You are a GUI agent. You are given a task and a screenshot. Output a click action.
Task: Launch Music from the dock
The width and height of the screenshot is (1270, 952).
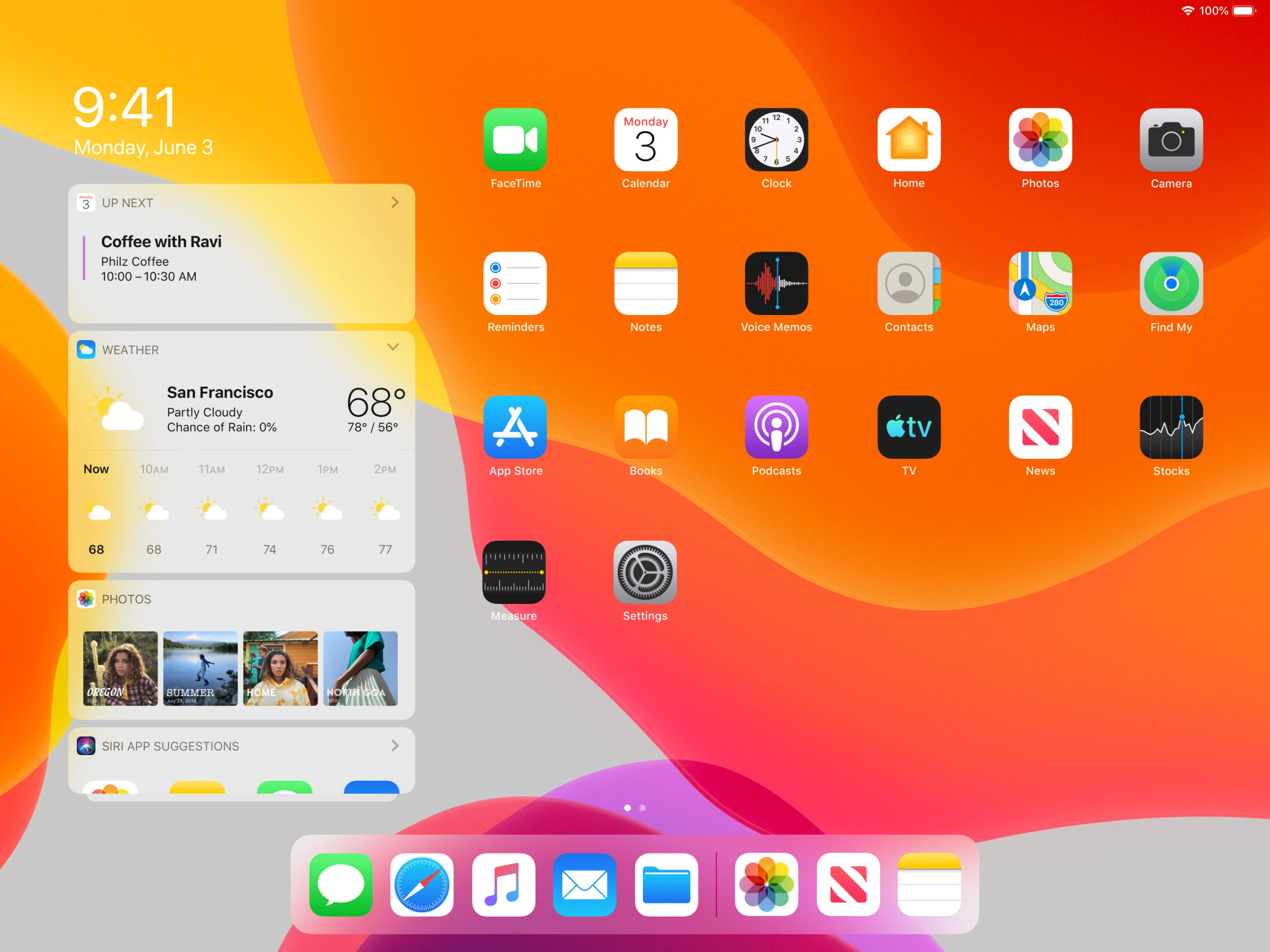(504, 885)
